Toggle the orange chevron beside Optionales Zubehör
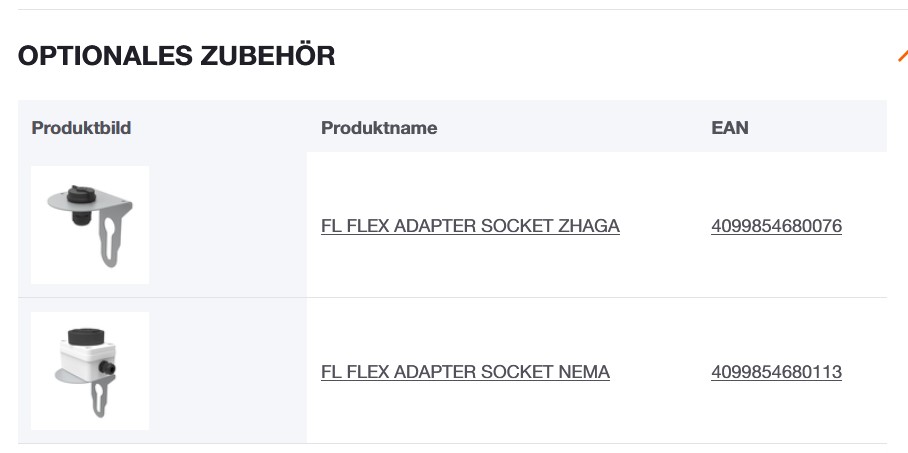Screen dimensions: 908x453 pyautogui.click(x=902, y=56)
